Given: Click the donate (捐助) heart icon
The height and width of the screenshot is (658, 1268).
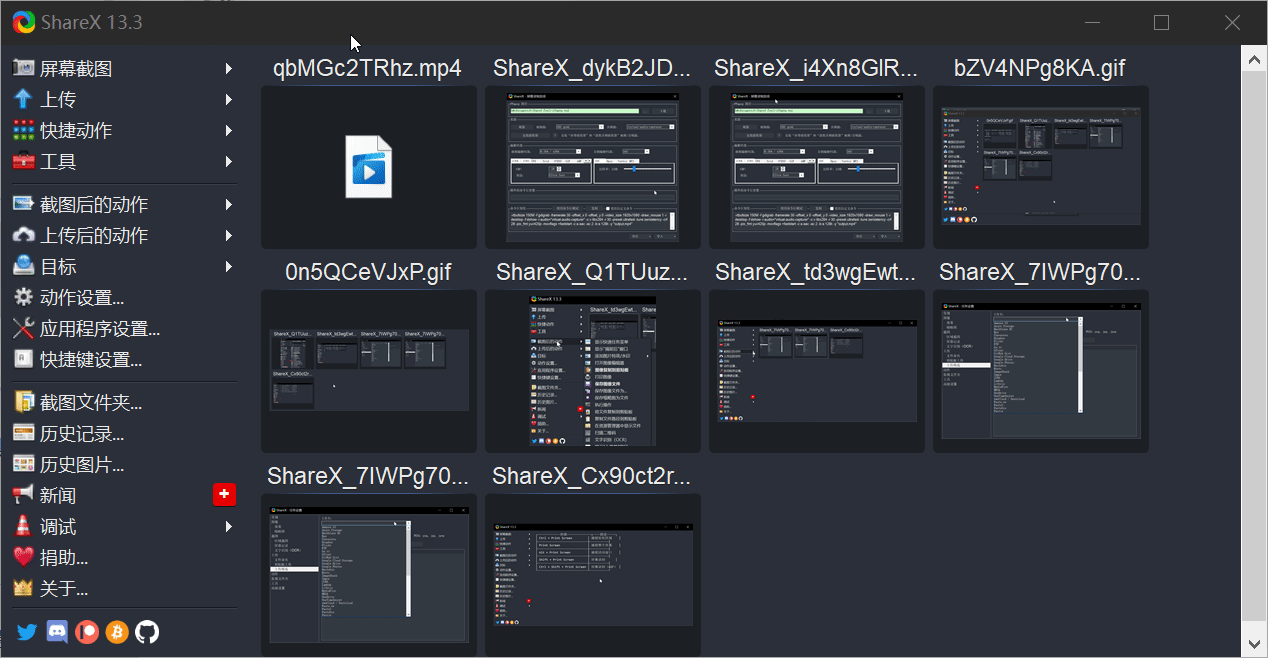Looking at the screenshot, I should [24, 557].
